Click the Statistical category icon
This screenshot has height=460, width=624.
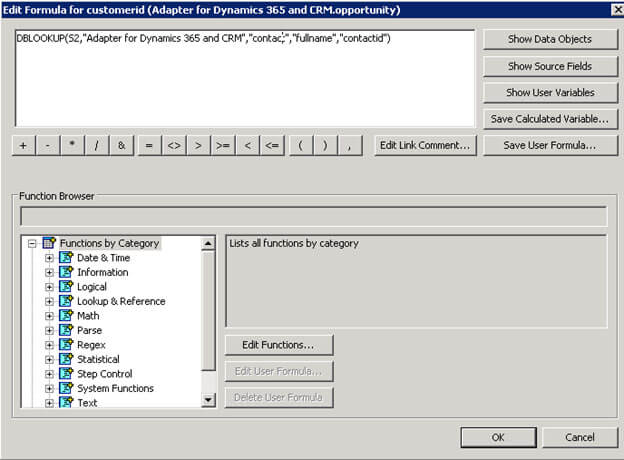click(66, 359)
